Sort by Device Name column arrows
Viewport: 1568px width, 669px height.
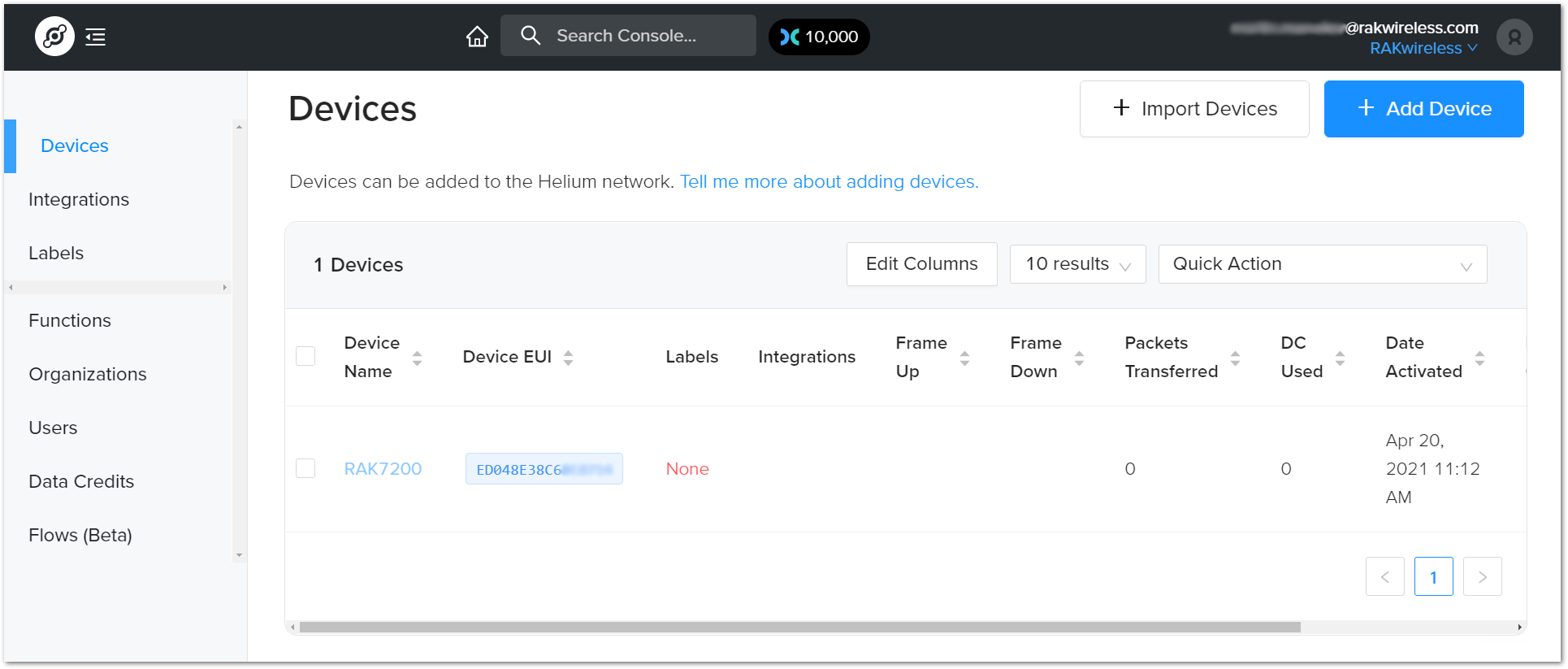[x=417, y=358]
